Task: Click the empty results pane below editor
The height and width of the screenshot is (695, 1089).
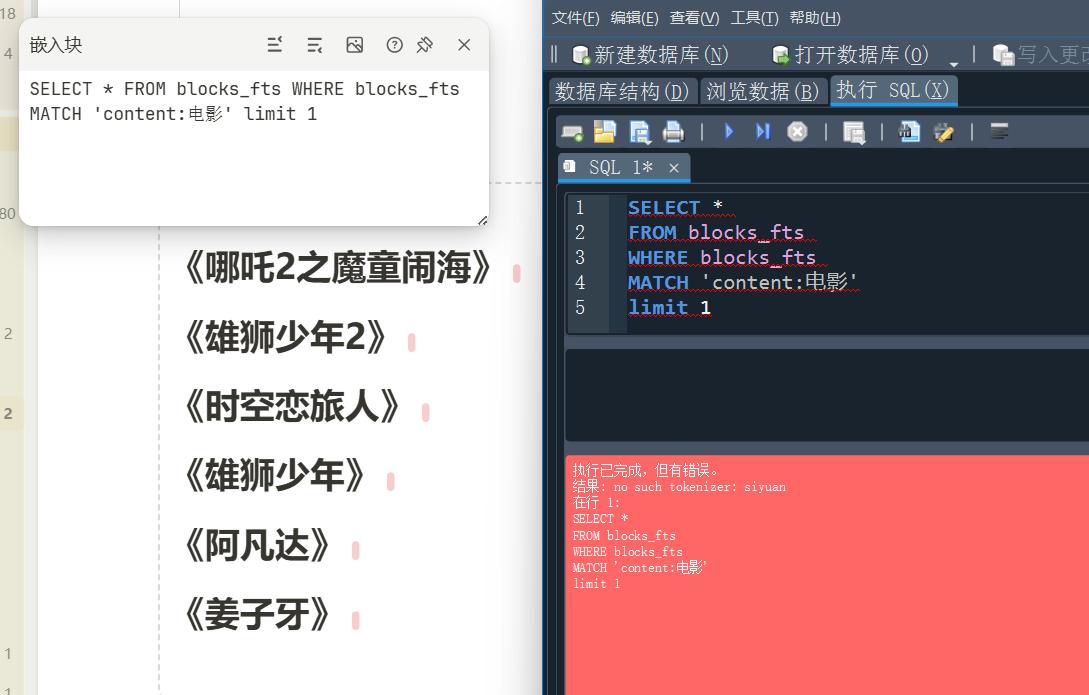Action: 826,394
